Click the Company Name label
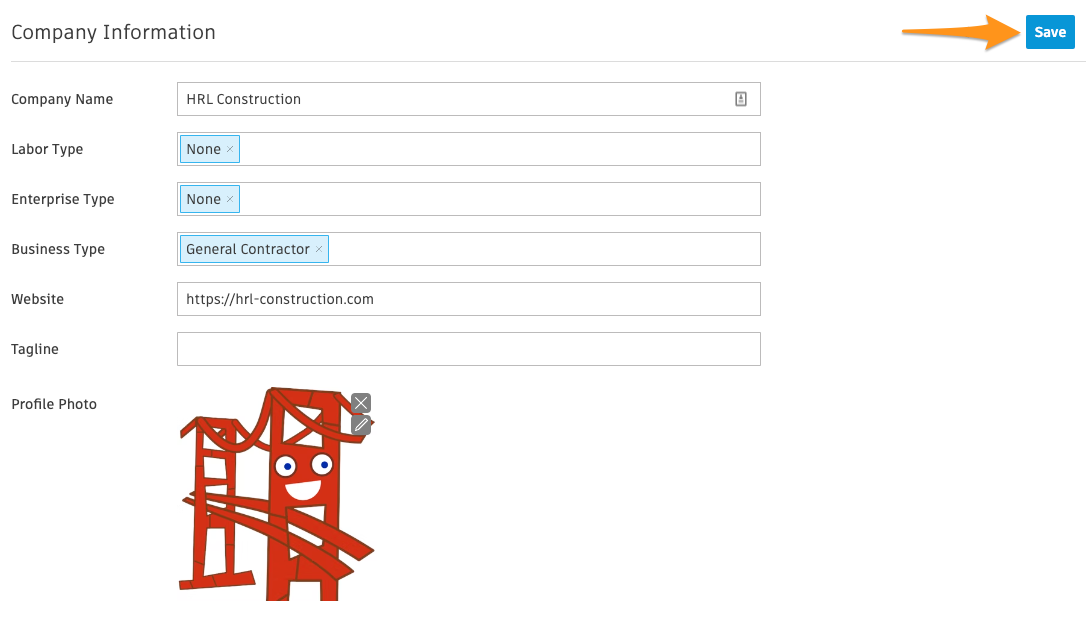 (x=62, y=99)
